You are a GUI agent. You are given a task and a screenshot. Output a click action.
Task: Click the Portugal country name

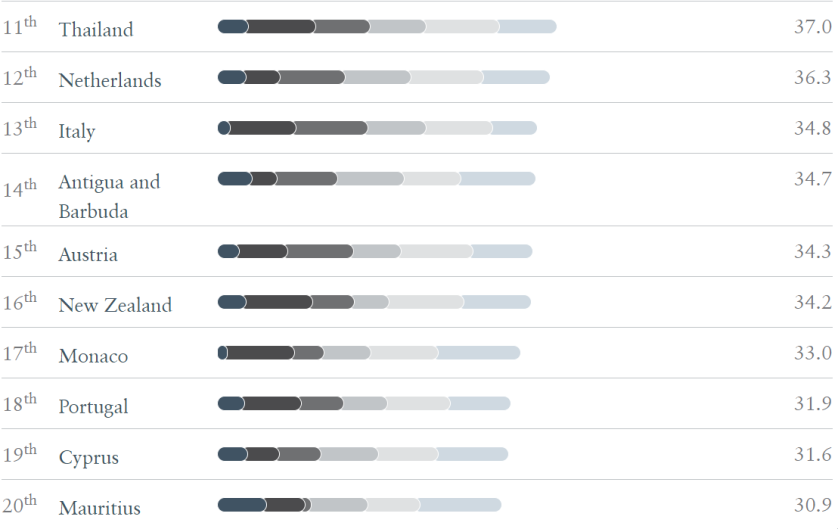94,407
